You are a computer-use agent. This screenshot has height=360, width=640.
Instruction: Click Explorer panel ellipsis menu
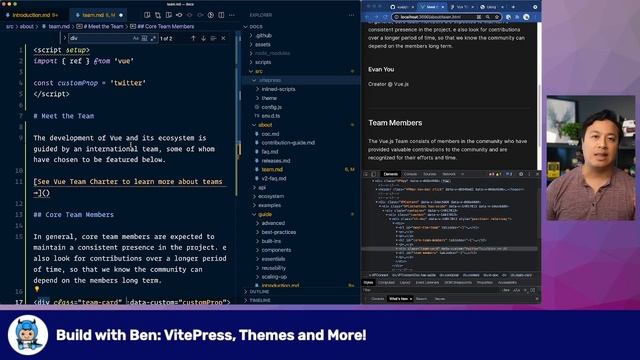coord(351,15)
